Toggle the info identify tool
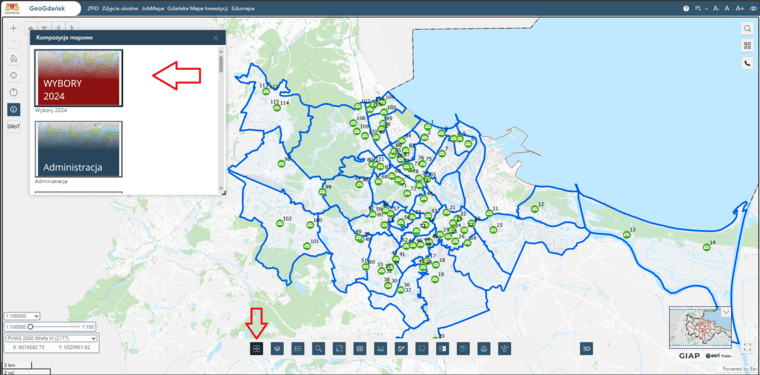This screenshot has height=375, width=760. (14, 109)
